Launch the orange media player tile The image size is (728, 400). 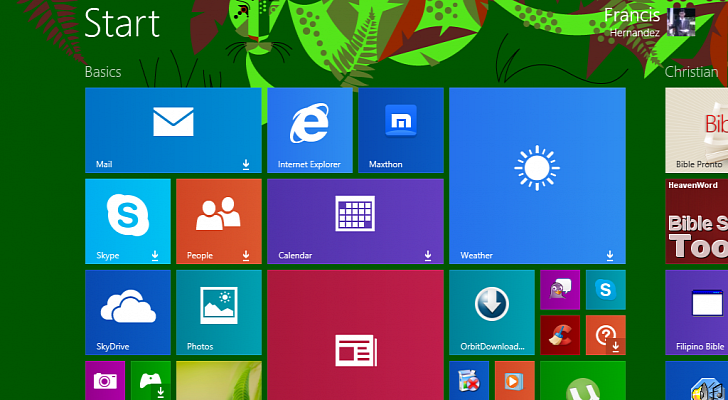pyautogui.click(x=514, y=381)
